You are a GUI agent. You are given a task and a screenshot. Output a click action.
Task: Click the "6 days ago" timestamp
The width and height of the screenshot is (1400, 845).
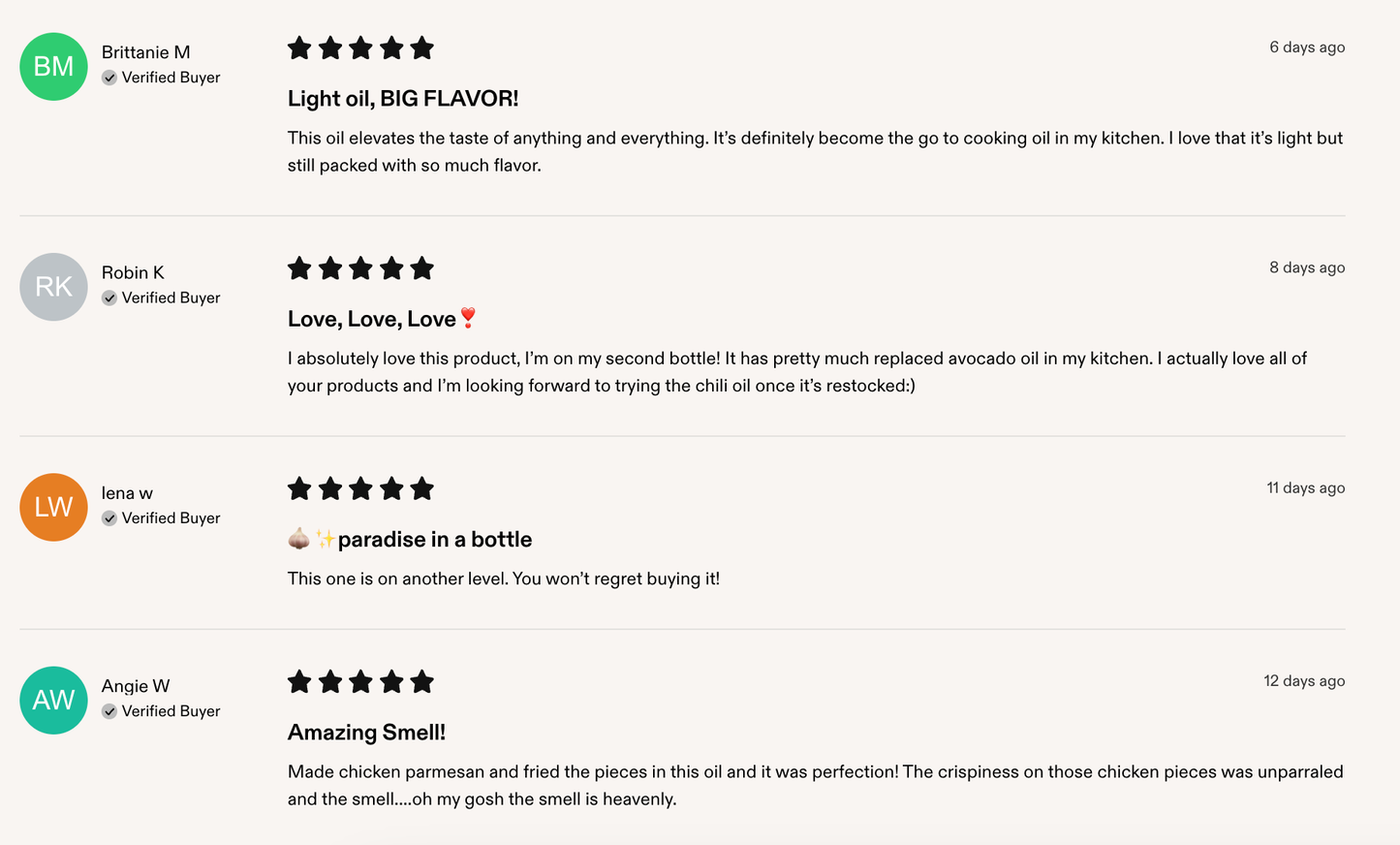(1307, 47)
